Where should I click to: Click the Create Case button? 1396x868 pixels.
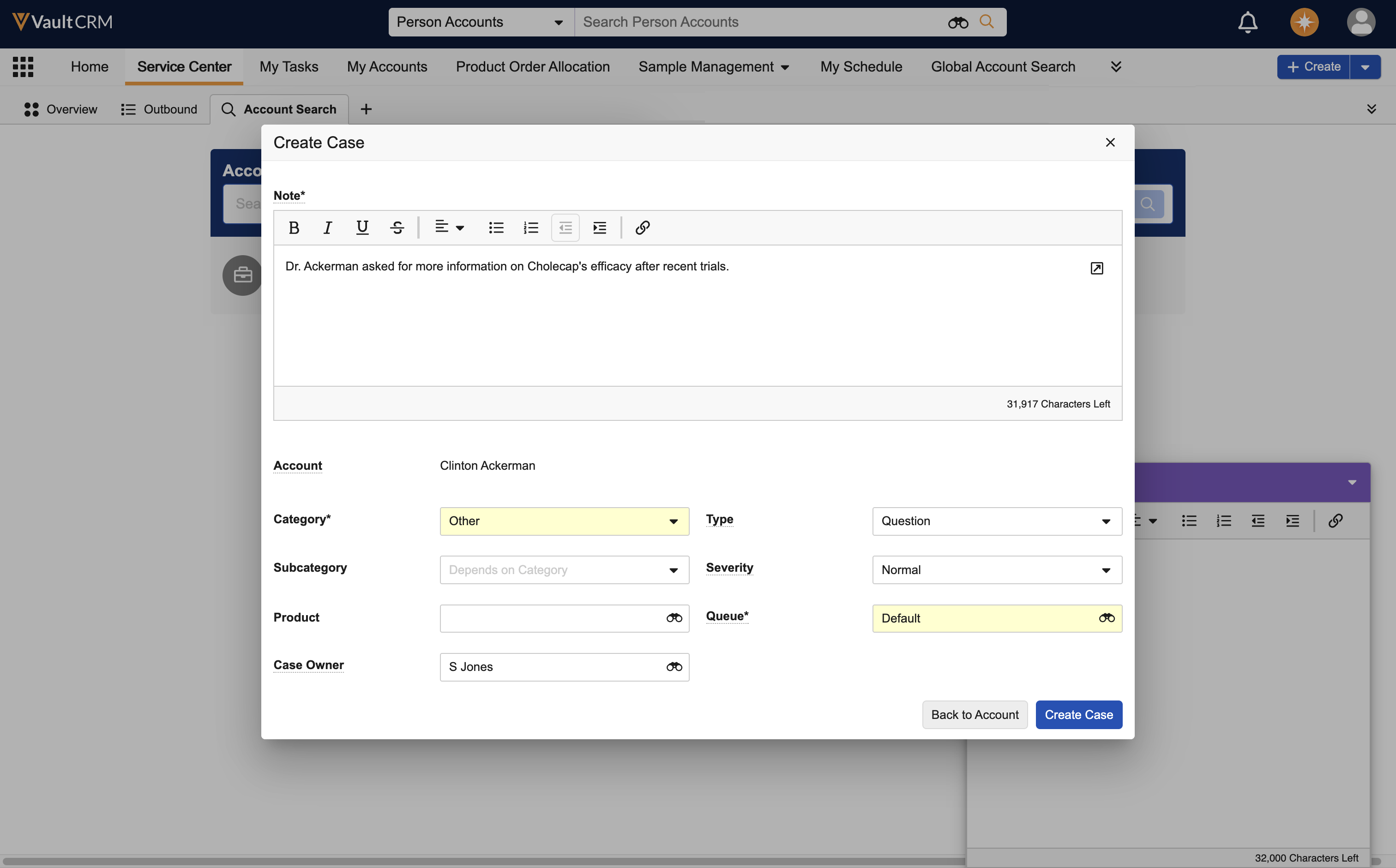(1078, 715)
